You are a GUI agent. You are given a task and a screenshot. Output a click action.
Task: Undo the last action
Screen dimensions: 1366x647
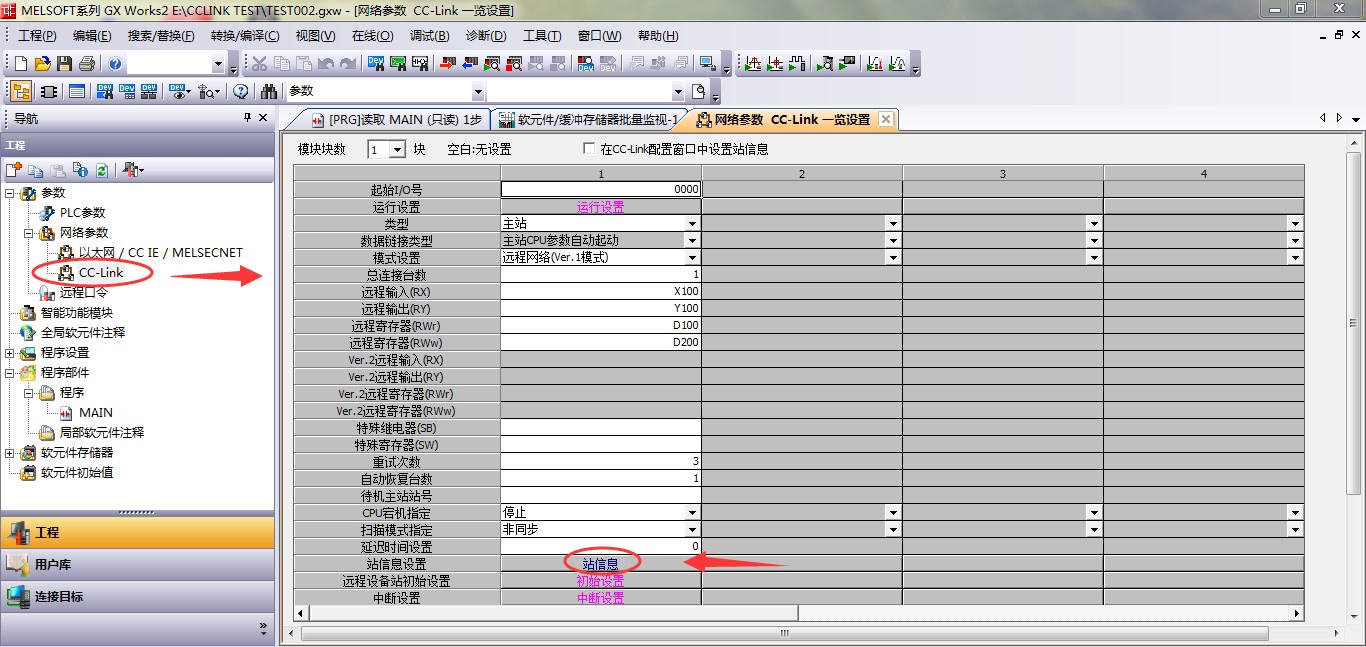325,63
